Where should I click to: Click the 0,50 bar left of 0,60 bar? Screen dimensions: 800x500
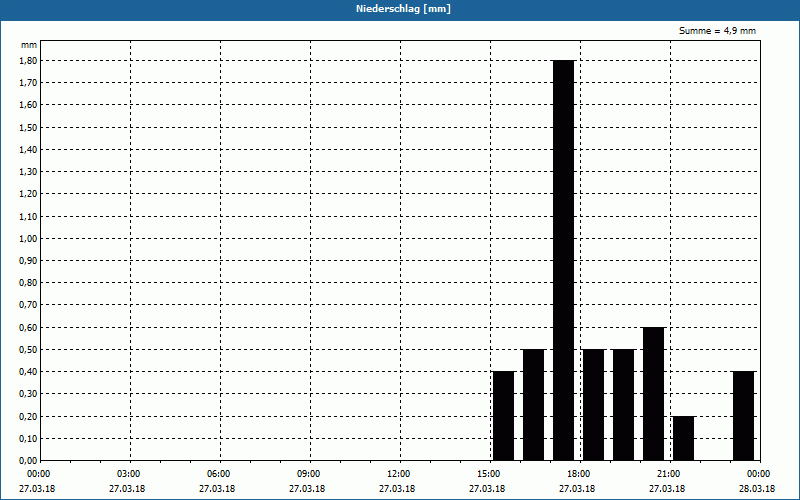click(x=623, y=405)
